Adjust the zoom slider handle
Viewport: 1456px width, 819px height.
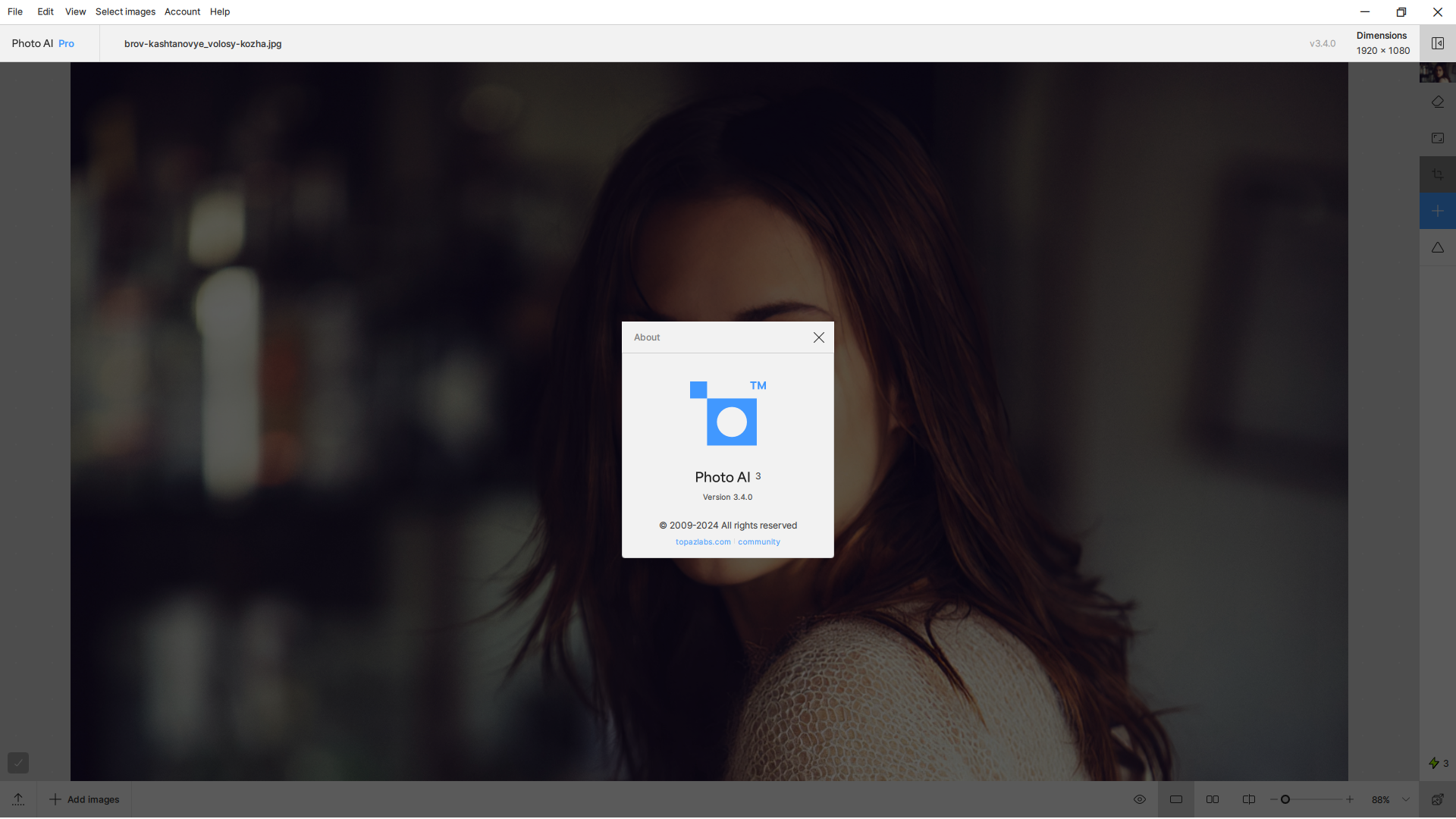tap(1285, 799)
